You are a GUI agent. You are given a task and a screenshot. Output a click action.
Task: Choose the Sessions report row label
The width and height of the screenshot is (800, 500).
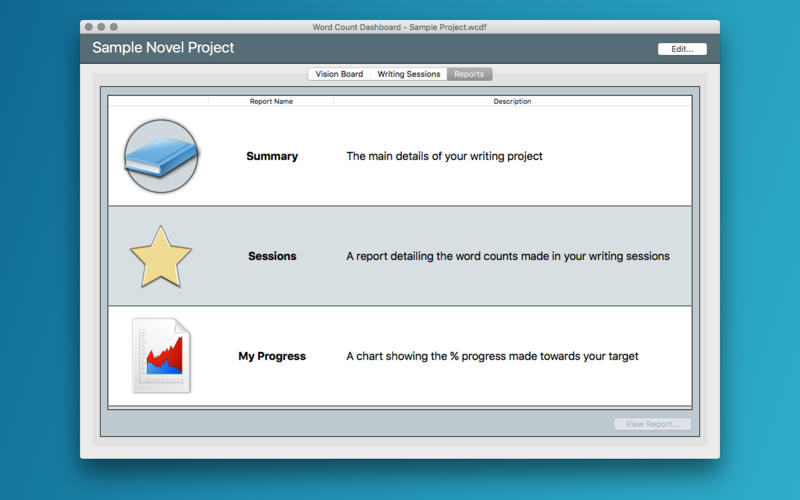(272, 256)
